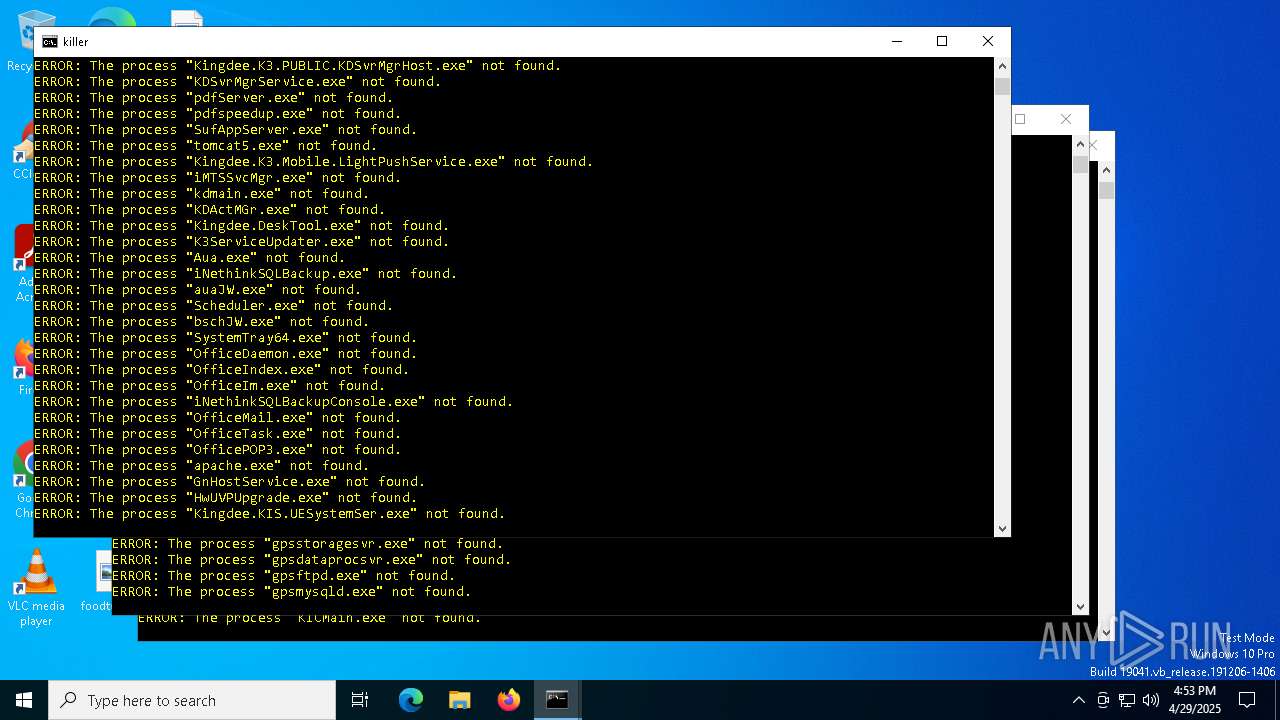This screenshot has width=1280, height=720.
Task: Click the taskbar clock showing 4:53 PM
Action: tap(1193, 700)
